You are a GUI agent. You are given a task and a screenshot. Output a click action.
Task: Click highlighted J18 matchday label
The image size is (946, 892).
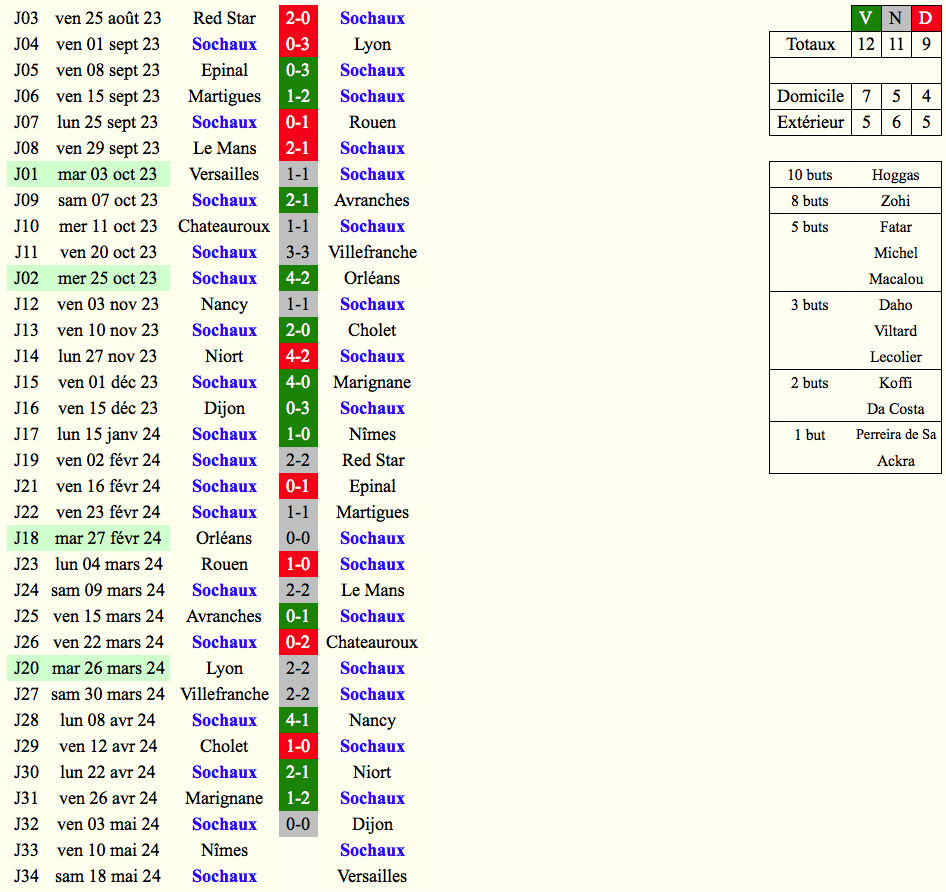click(x=26, y=538)
